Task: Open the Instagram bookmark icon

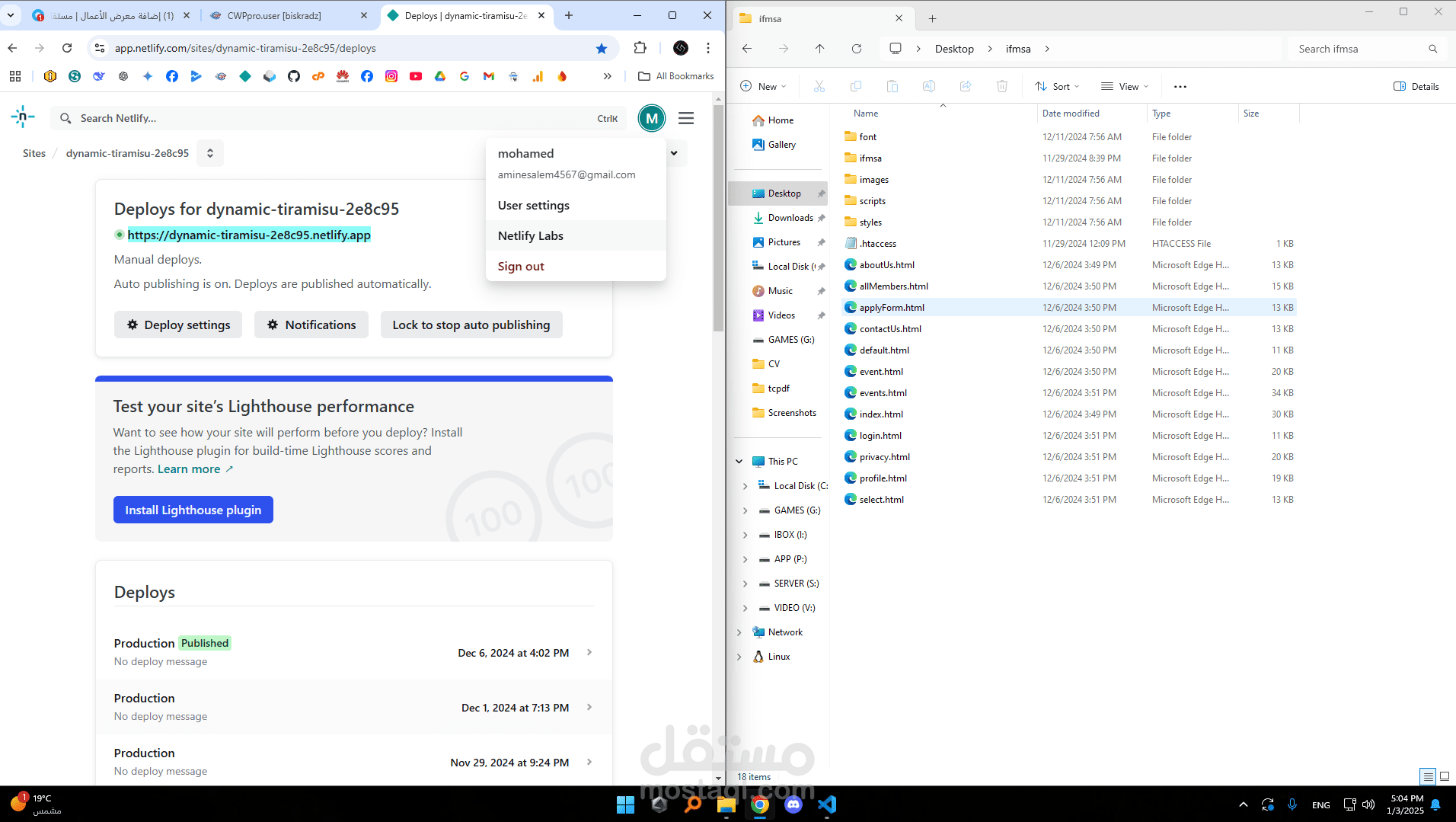Action: click(391, 76)
